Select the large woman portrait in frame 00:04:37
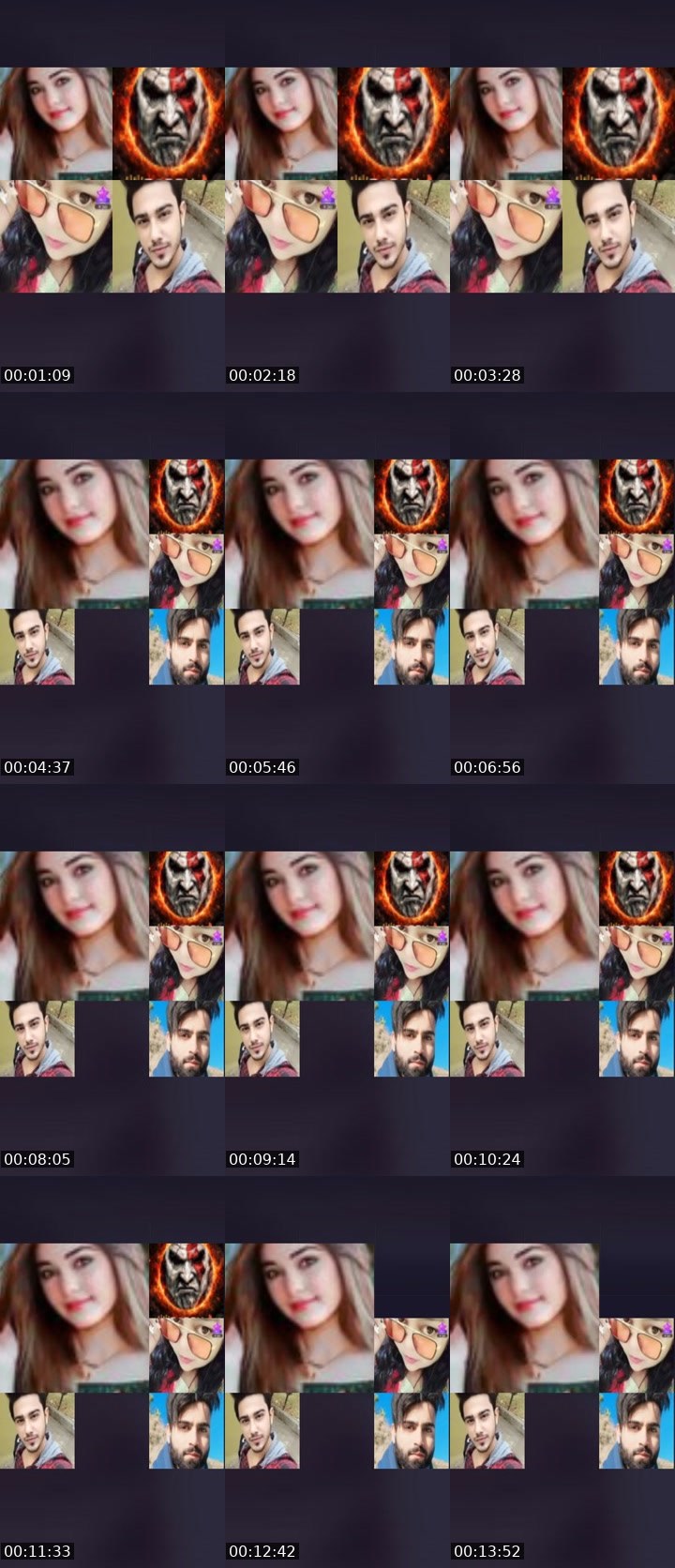The width and height of the screenshot is (675, 1568). [75, 534]
